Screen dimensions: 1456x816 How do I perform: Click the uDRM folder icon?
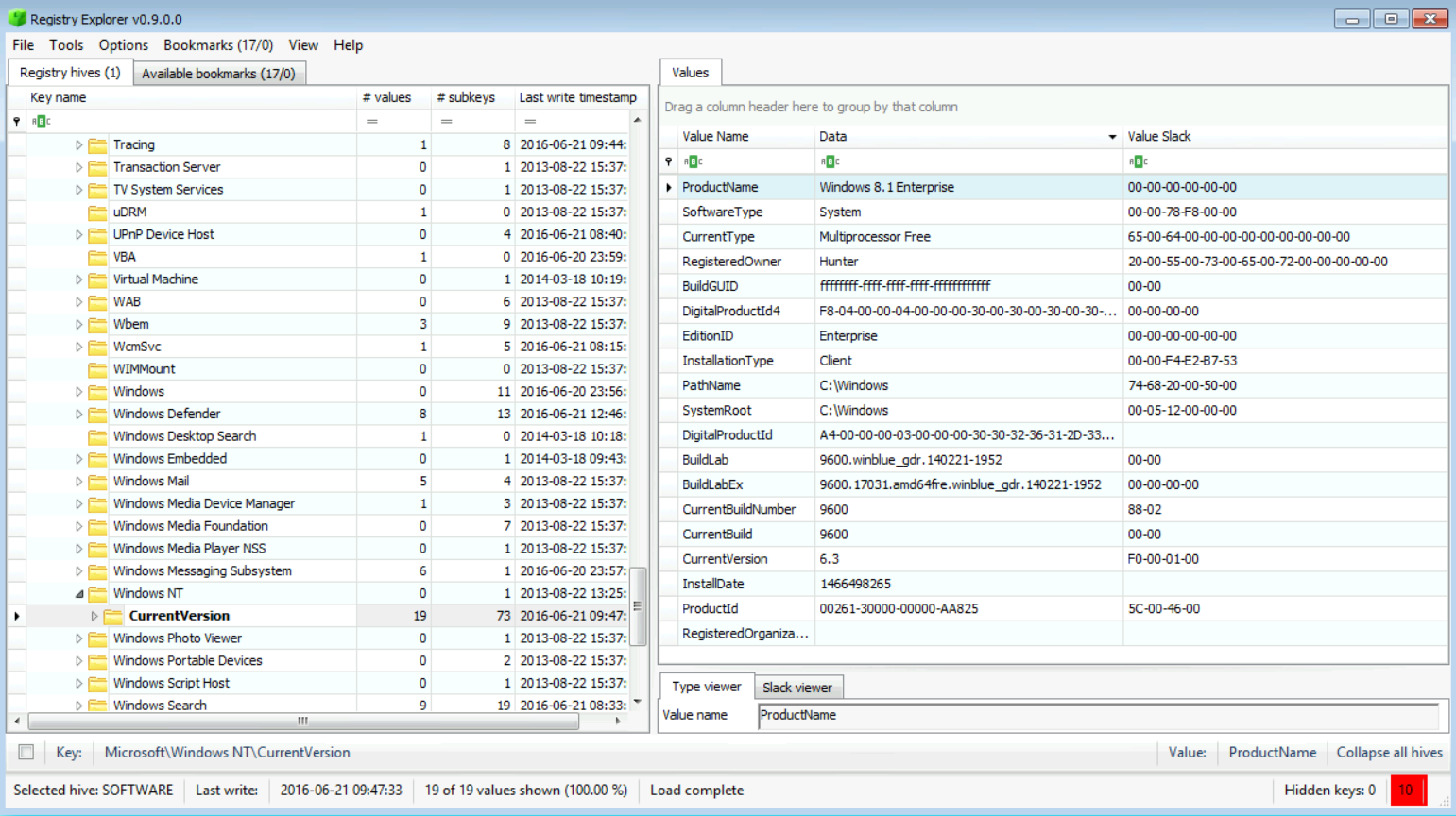coord(97,212)
